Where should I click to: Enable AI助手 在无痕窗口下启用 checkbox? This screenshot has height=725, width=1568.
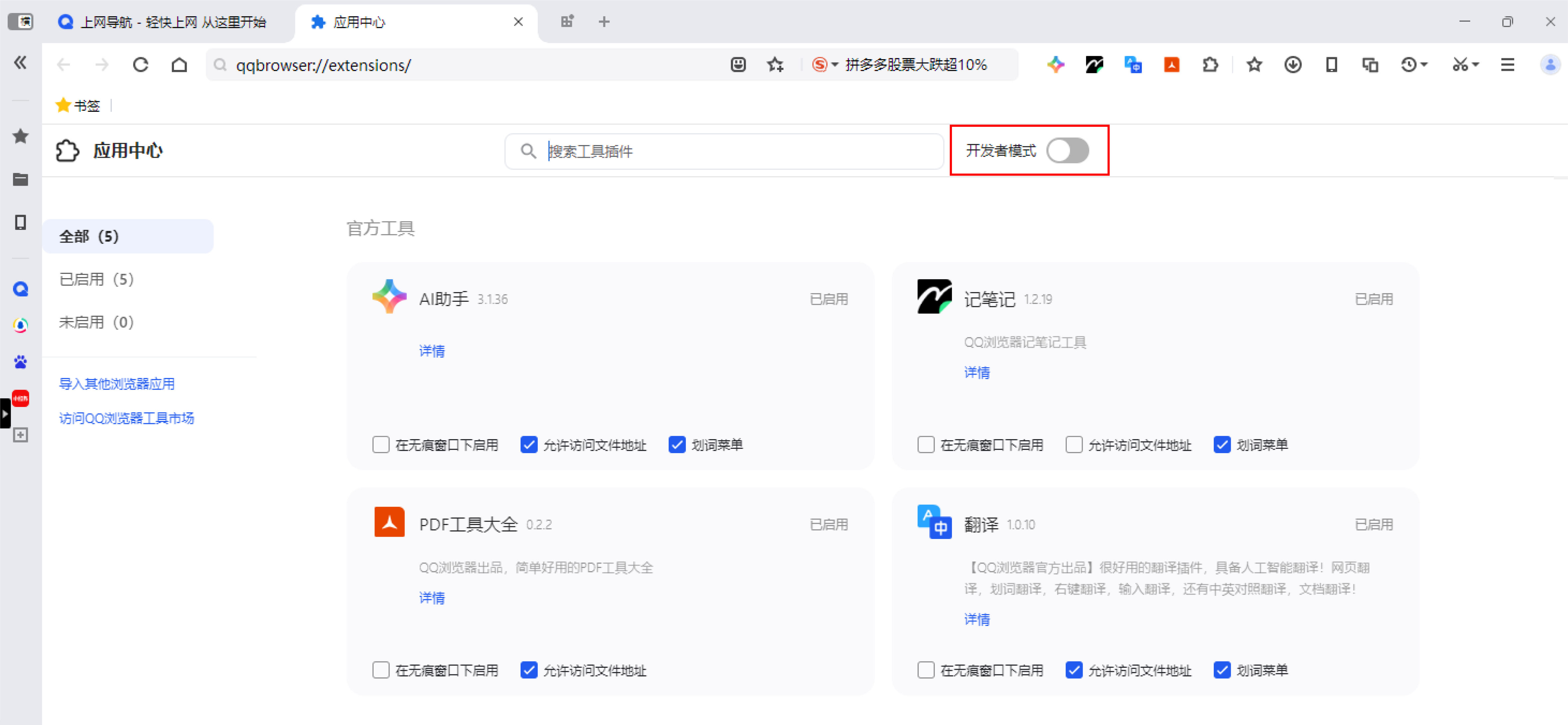coord(381,445)
